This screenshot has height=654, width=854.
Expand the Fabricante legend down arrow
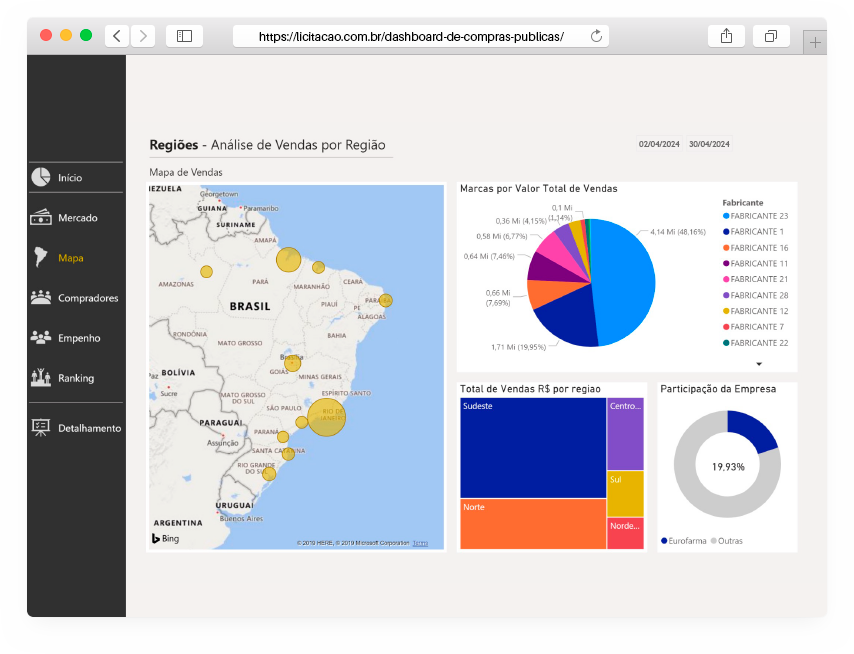click(x=759, y=364)
